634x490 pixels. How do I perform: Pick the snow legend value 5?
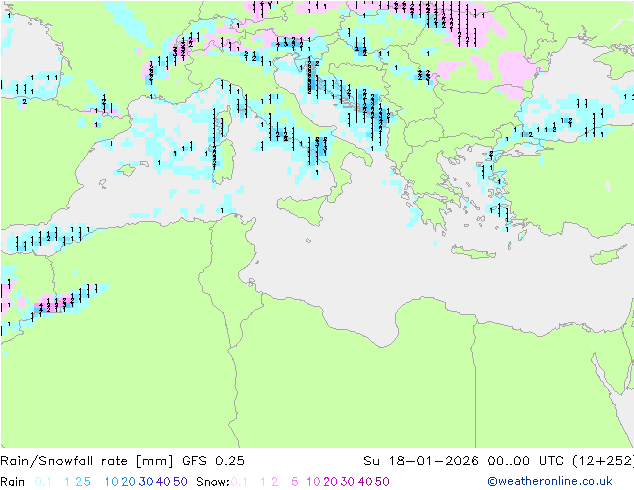click(295, 482)
